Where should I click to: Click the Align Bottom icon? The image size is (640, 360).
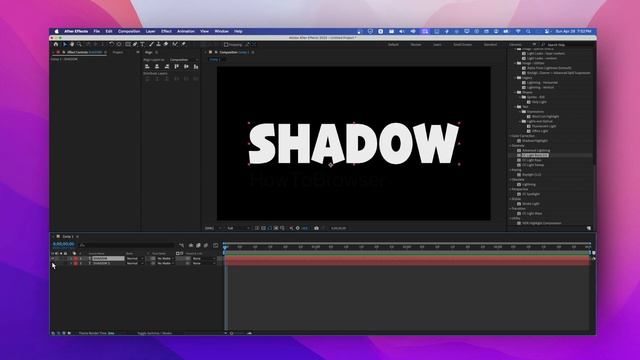[x=196, y=66]
